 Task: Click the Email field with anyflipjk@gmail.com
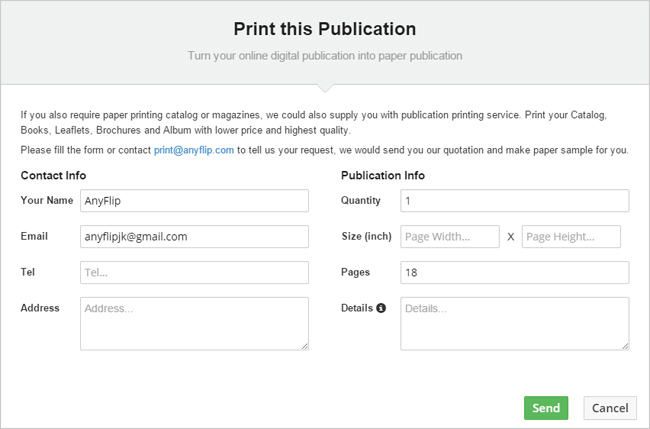click(x=194, y=236)
